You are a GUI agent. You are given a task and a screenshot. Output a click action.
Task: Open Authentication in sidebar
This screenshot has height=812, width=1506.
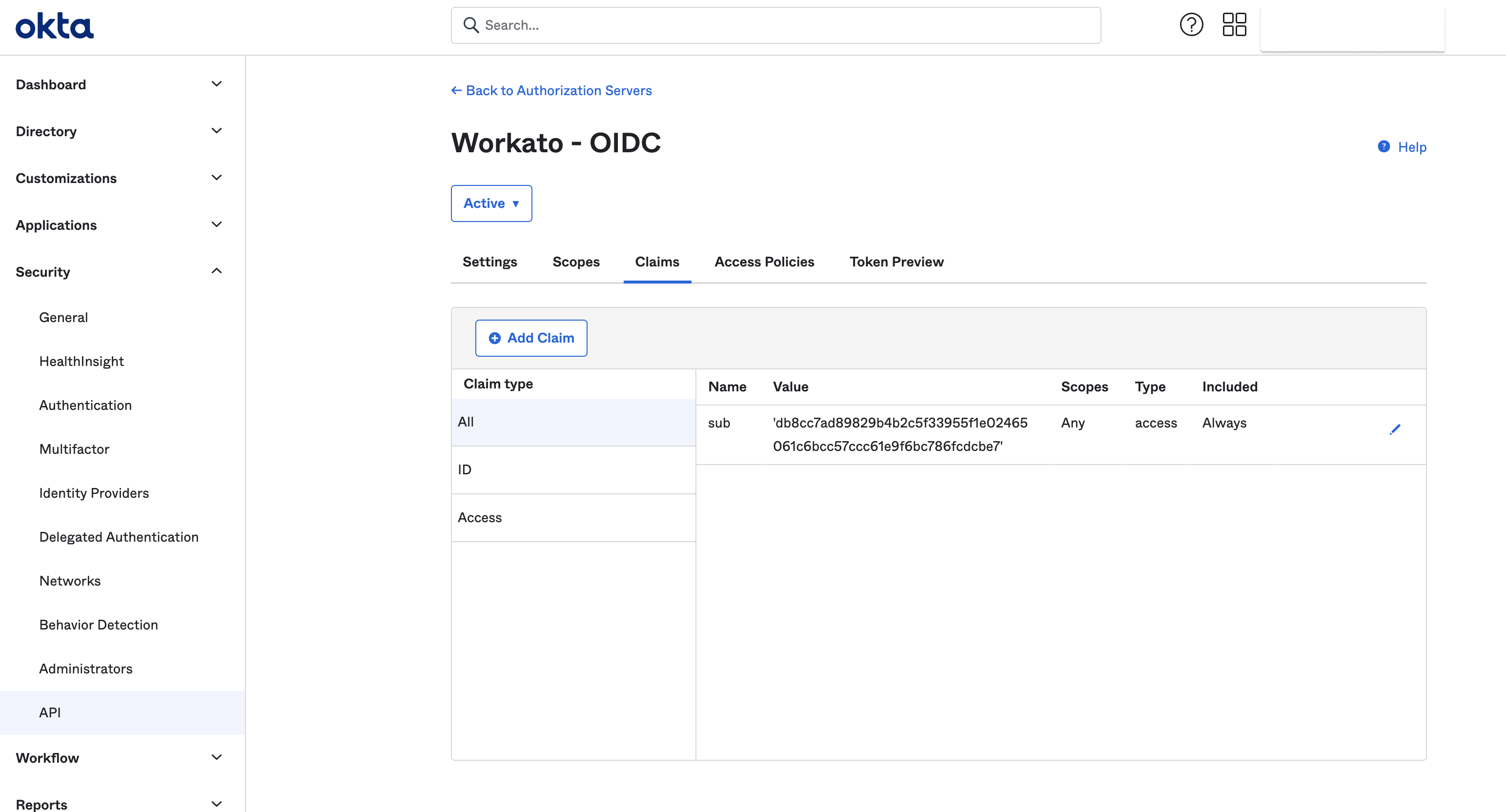tap(85, 405)
